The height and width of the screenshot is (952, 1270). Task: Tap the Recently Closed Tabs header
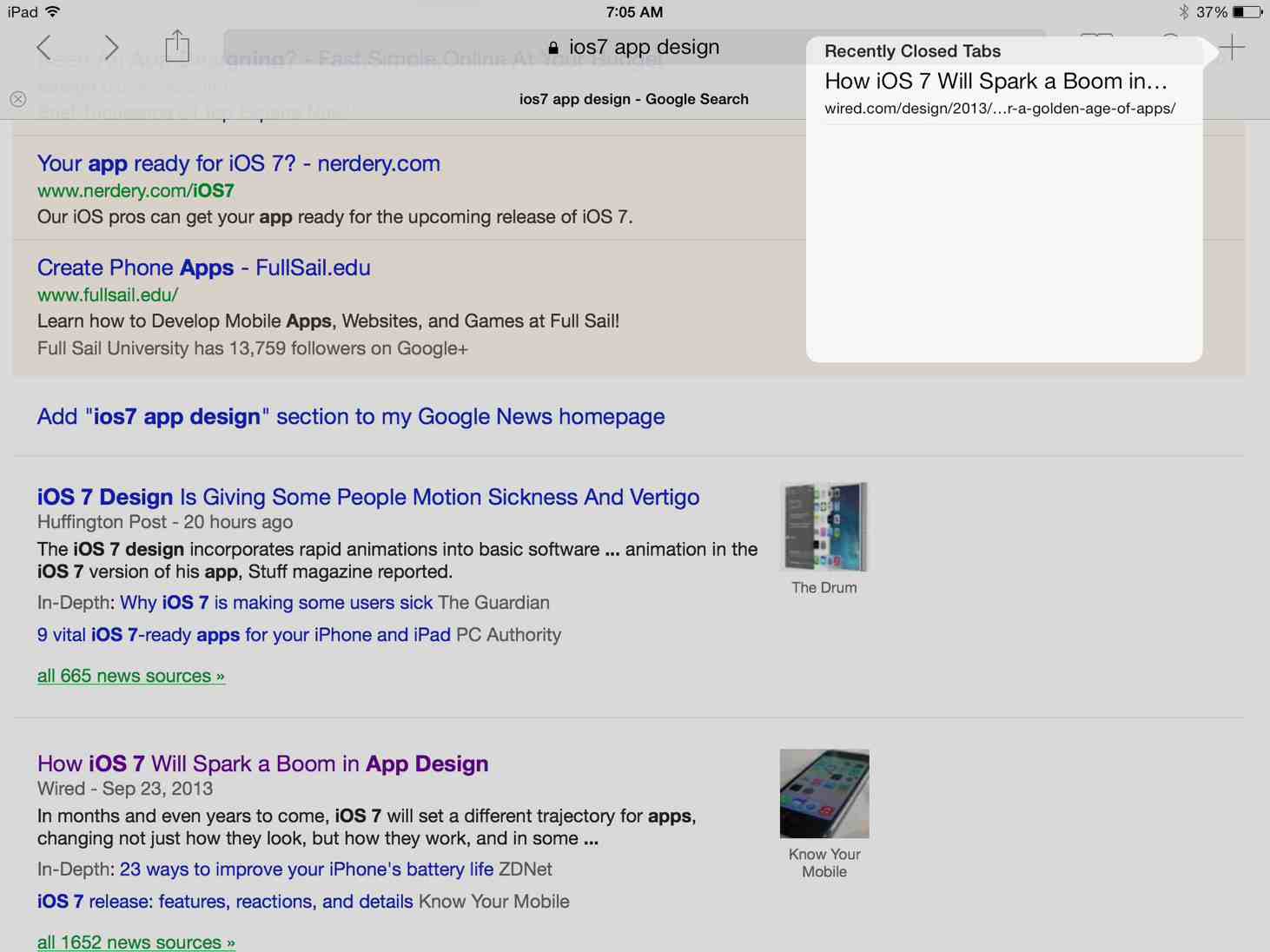(x=913, y=51)
